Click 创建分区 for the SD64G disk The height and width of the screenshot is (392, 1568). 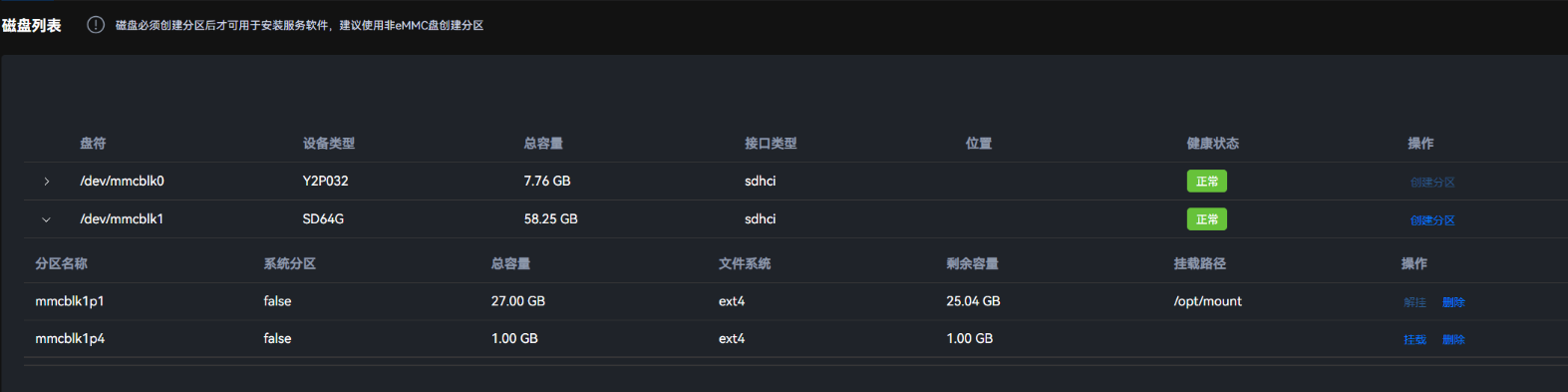(x=1432, y=219)
